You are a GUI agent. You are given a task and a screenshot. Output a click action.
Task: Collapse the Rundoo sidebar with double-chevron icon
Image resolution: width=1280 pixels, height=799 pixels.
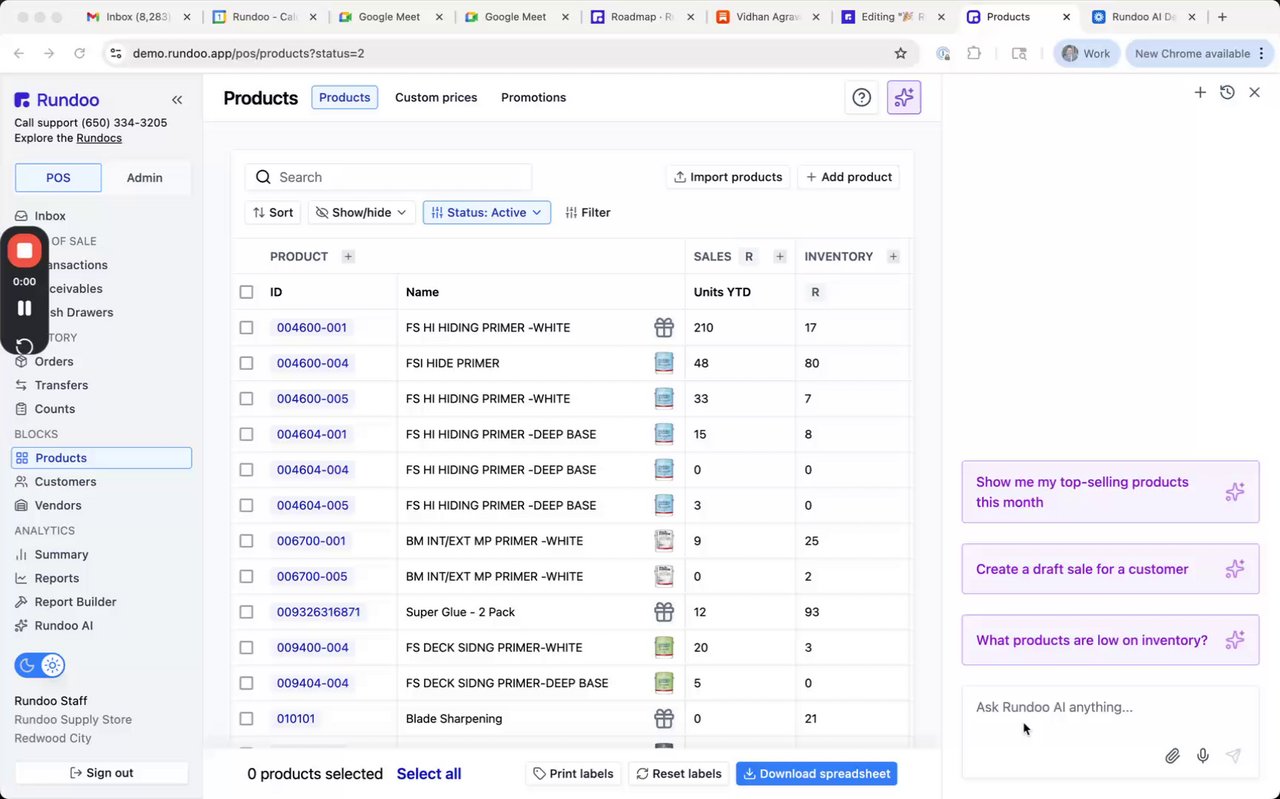point(177,100)
